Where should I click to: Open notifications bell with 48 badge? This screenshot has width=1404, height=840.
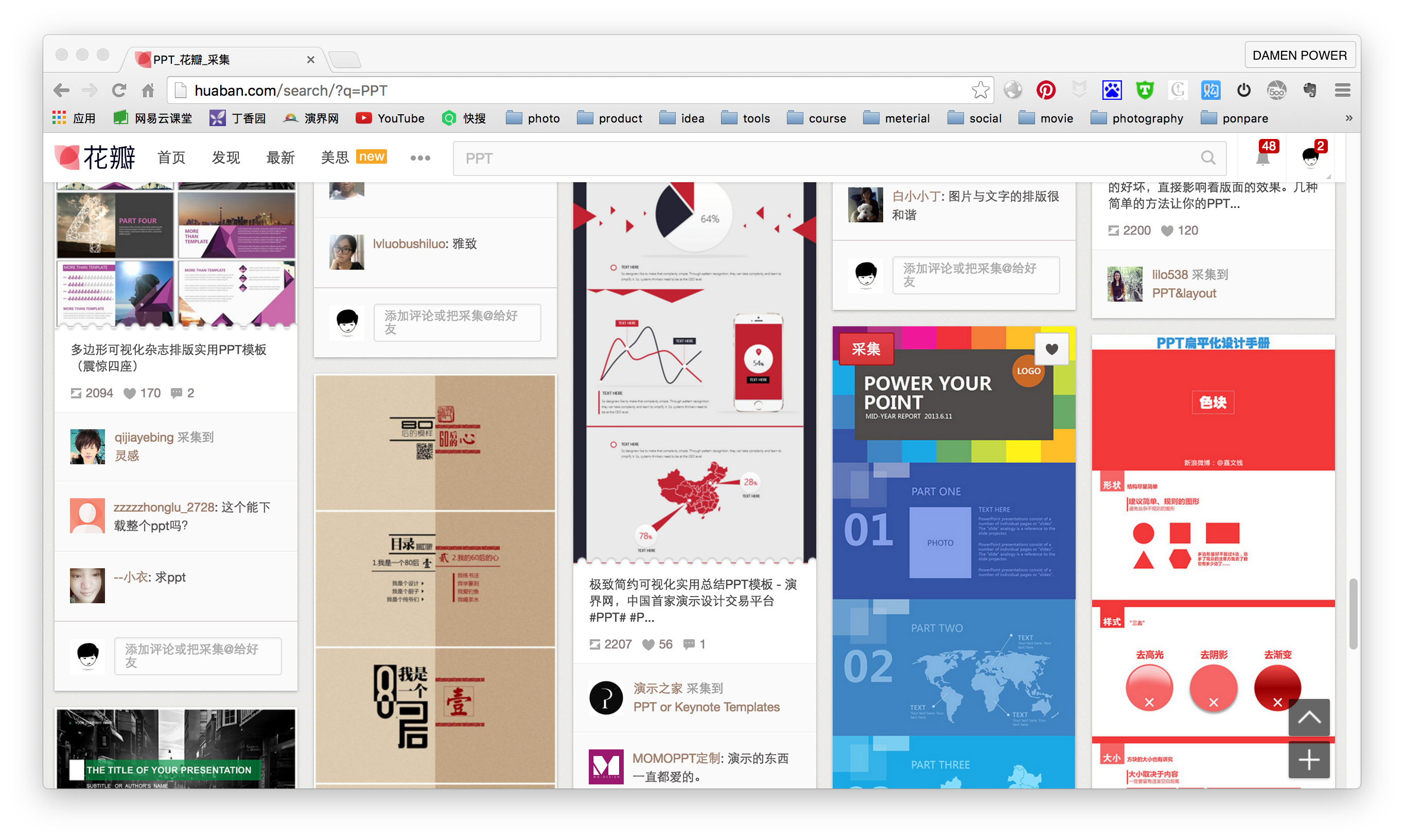[1262, 157]
